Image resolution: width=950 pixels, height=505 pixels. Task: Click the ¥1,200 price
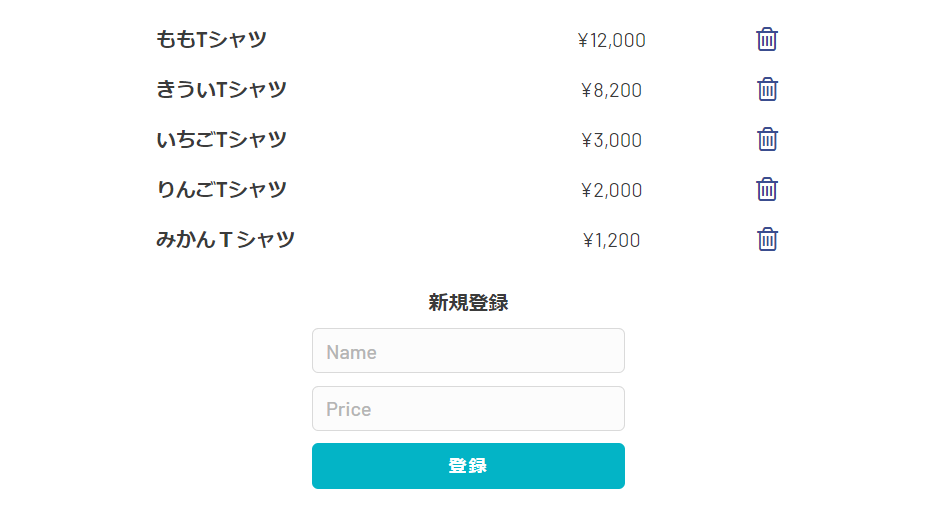point(611,241)
